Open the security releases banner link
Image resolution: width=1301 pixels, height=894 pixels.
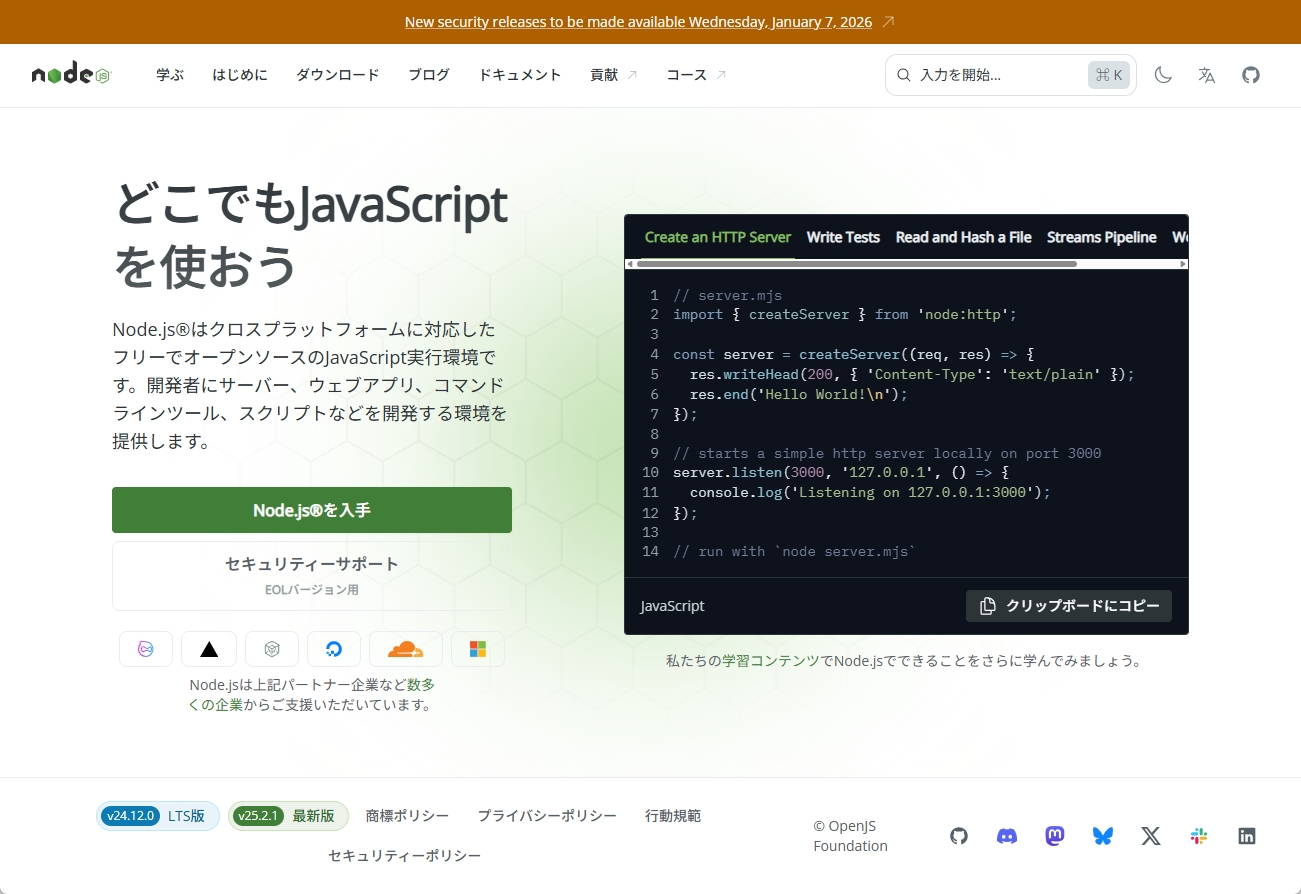click(x=638, y=22)
